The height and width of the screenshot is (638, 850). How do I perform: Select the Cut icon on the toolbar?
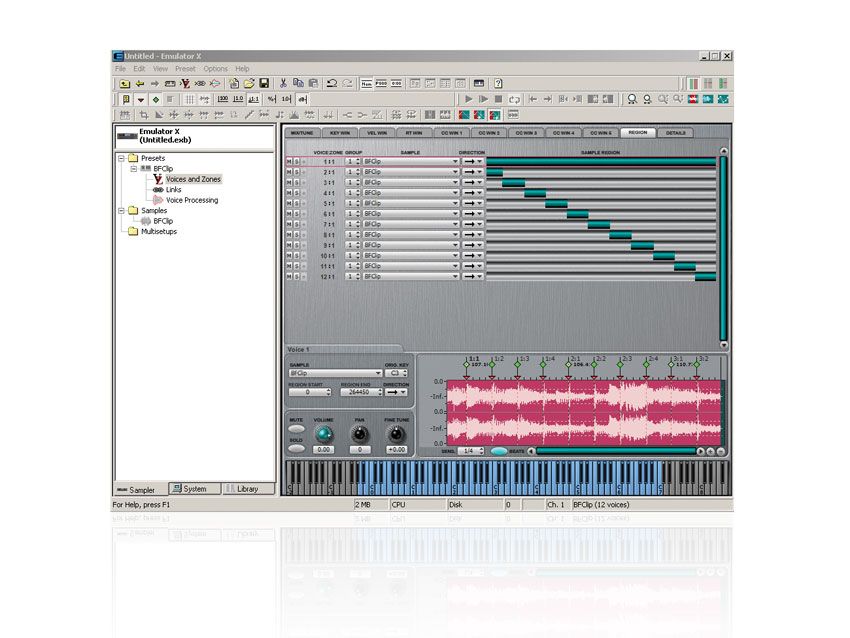coord(281,80)
